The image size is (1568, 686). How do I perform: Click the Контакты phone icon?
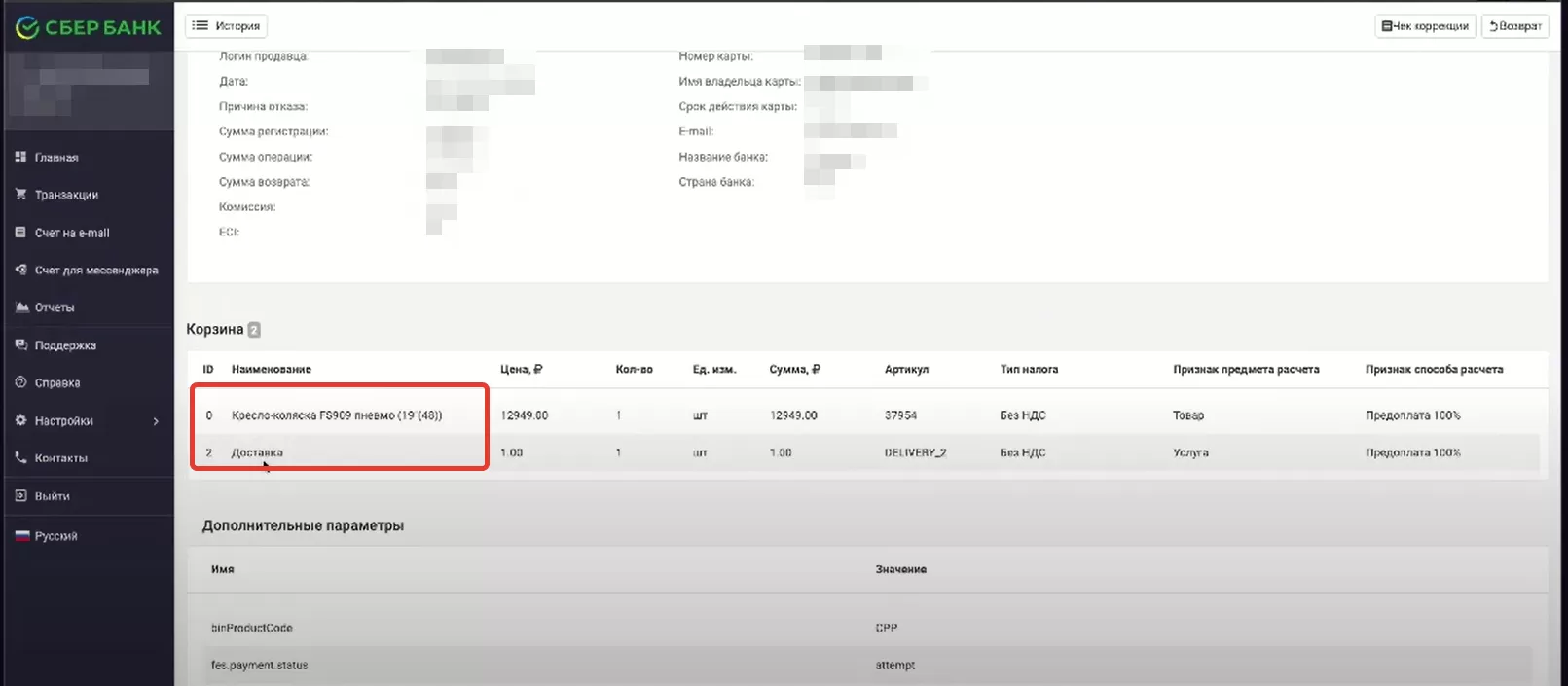(20, 457)
